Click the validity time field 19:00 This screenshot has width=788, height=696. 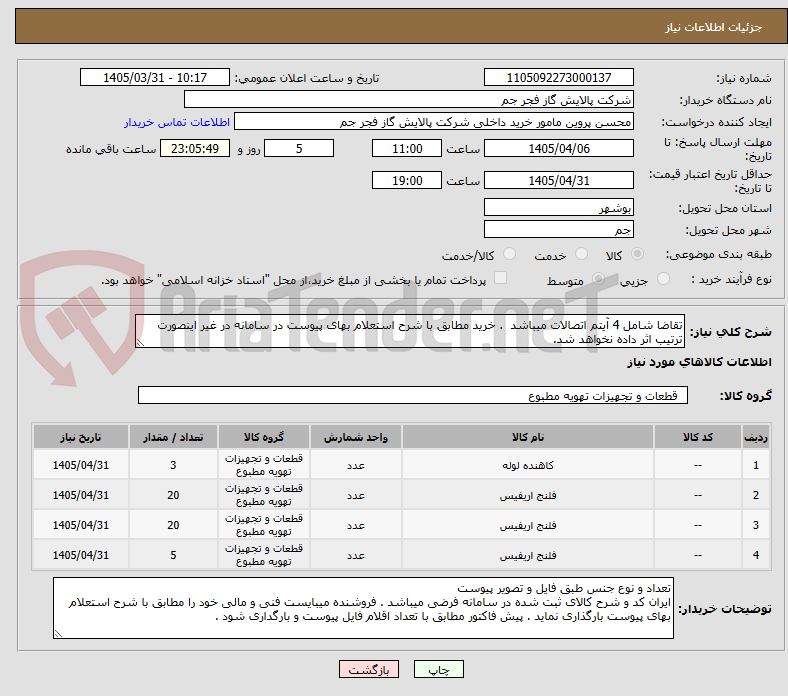[407, 180]
